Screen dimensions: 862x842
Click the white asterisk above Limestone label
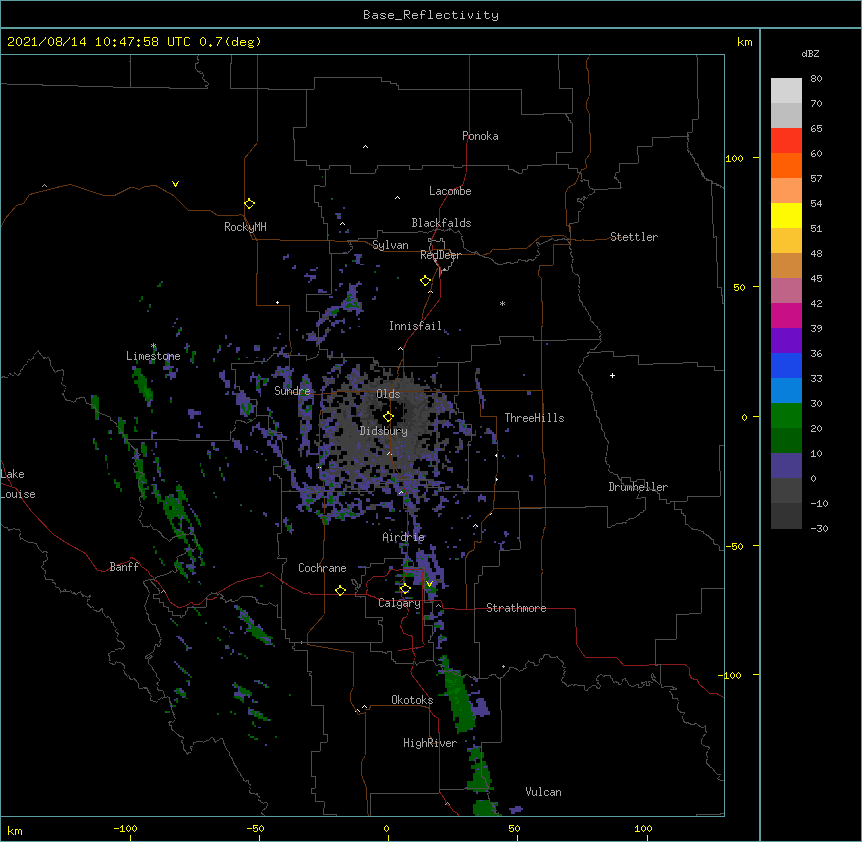(x=154, y=346)
